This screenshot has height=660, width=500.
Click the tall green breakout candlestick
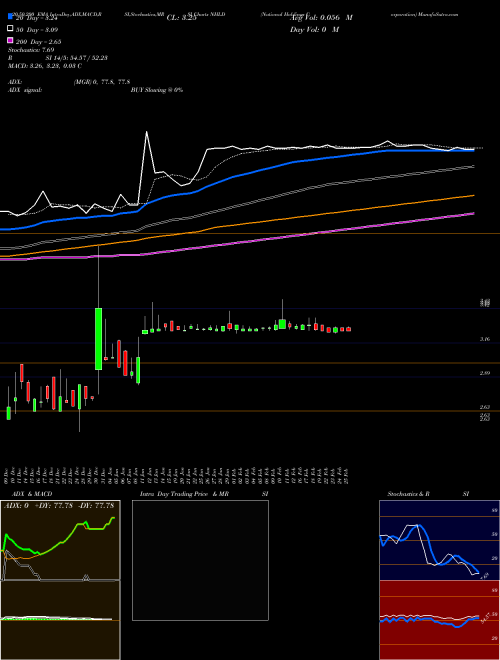click(x=98, y=339)
